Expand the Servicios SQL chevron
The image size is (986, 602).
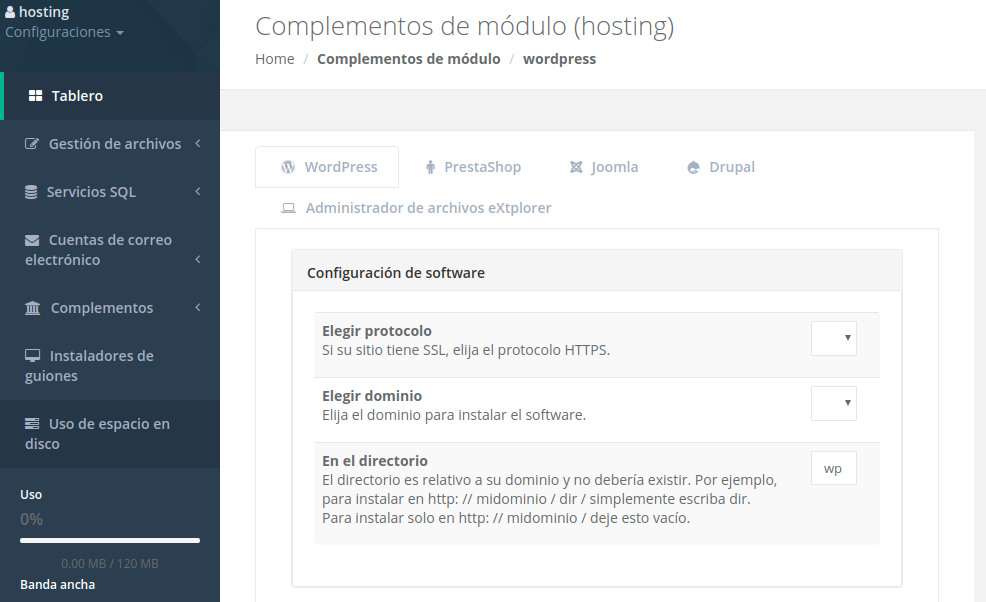point(198,191)
